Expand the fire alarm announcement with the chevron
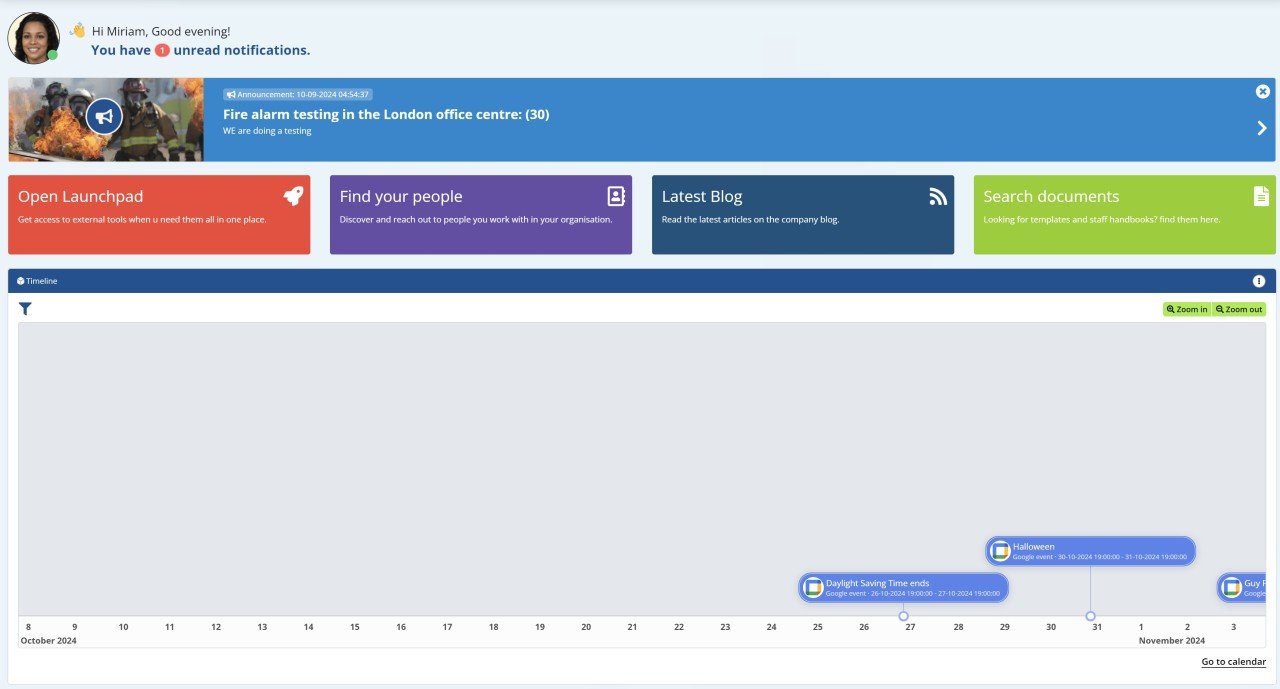Screen dimensions: 1280x689 tap(1261, 128)
